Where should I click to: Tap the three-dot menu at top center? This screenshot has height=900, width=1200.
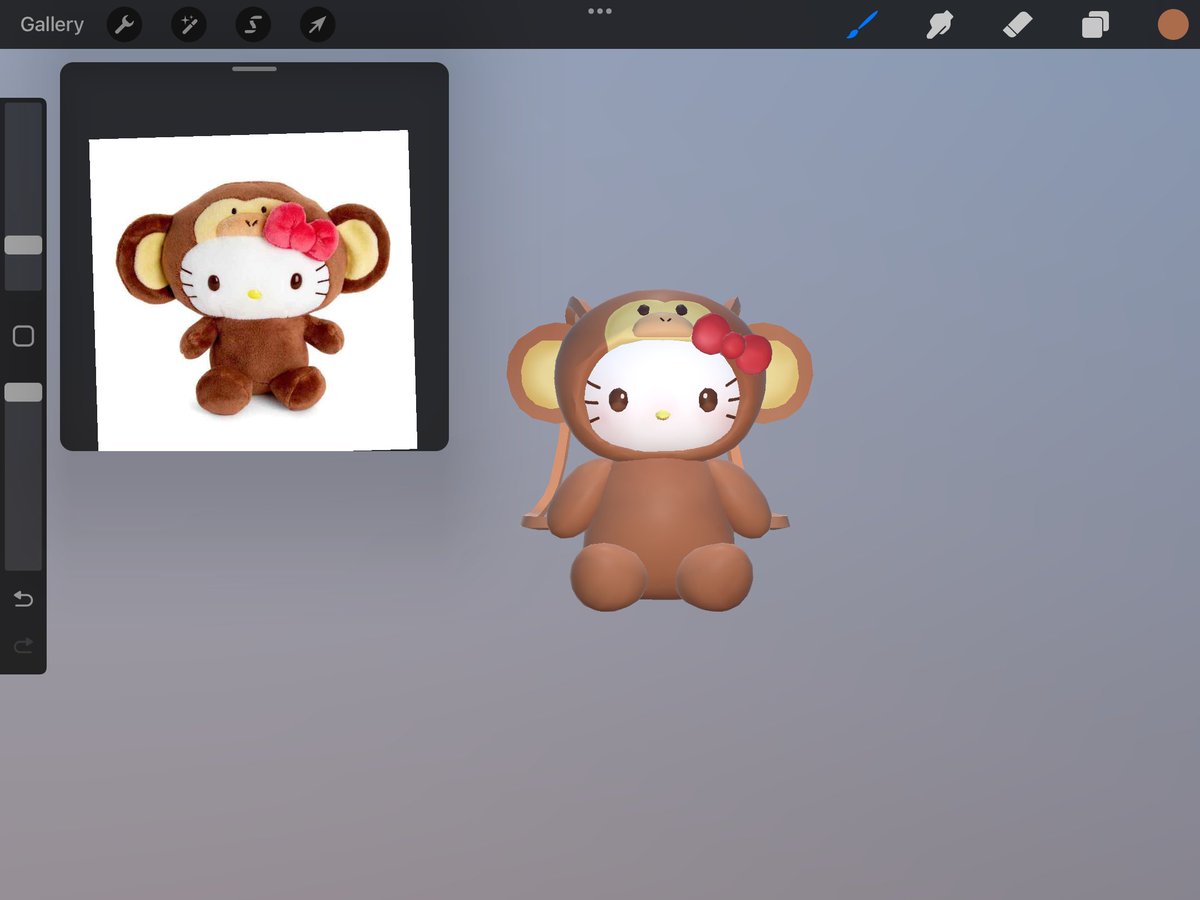click(600, 11)
